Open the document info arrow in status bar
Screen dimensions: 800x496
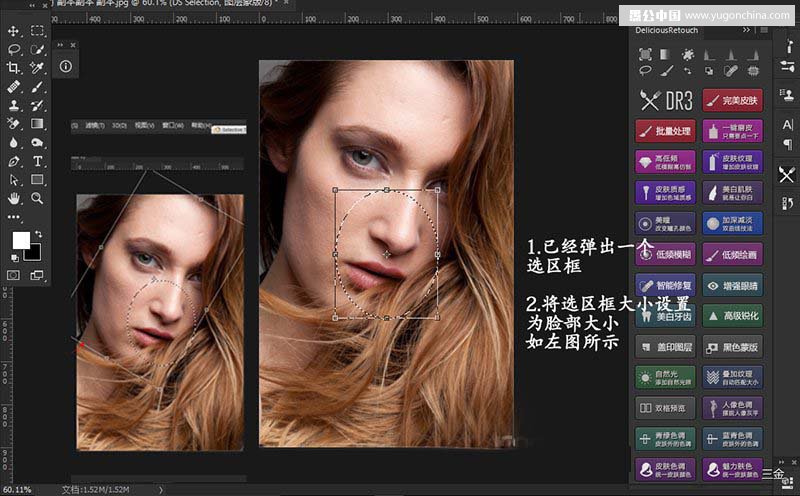(161, 490)
